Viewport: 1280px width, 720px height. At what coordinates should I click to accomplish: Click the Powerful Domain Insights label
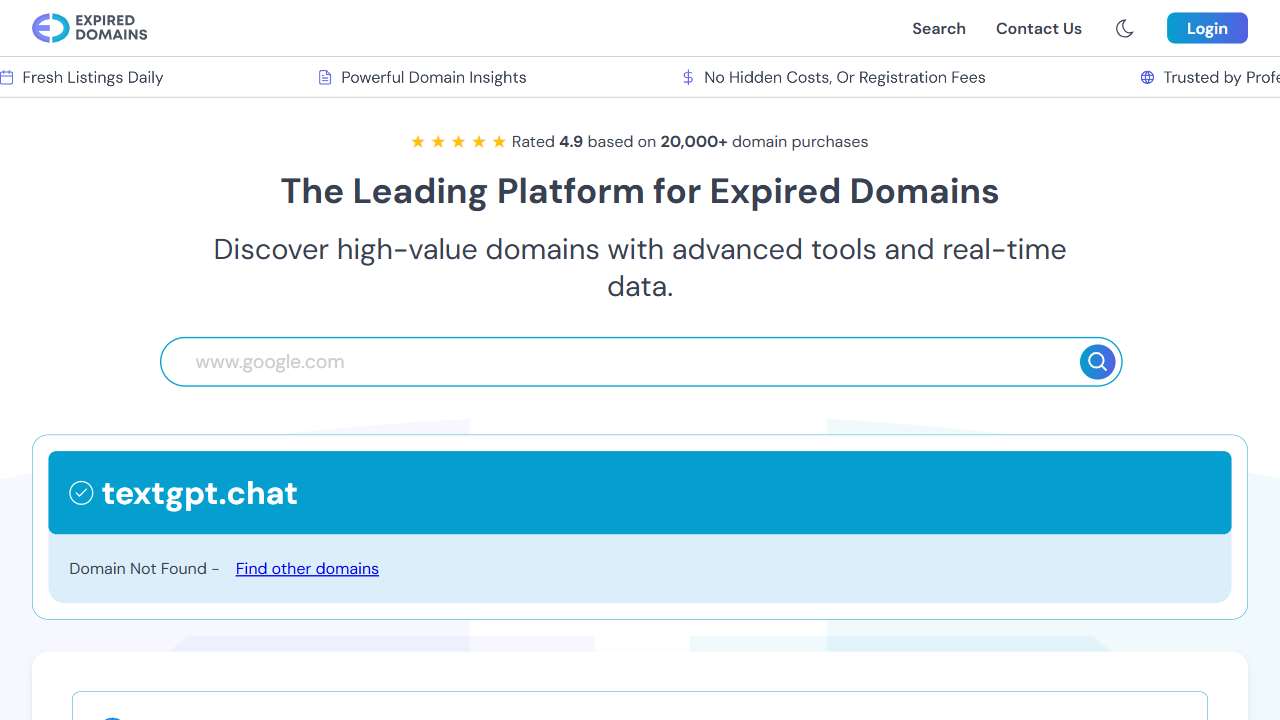(433, 77)
